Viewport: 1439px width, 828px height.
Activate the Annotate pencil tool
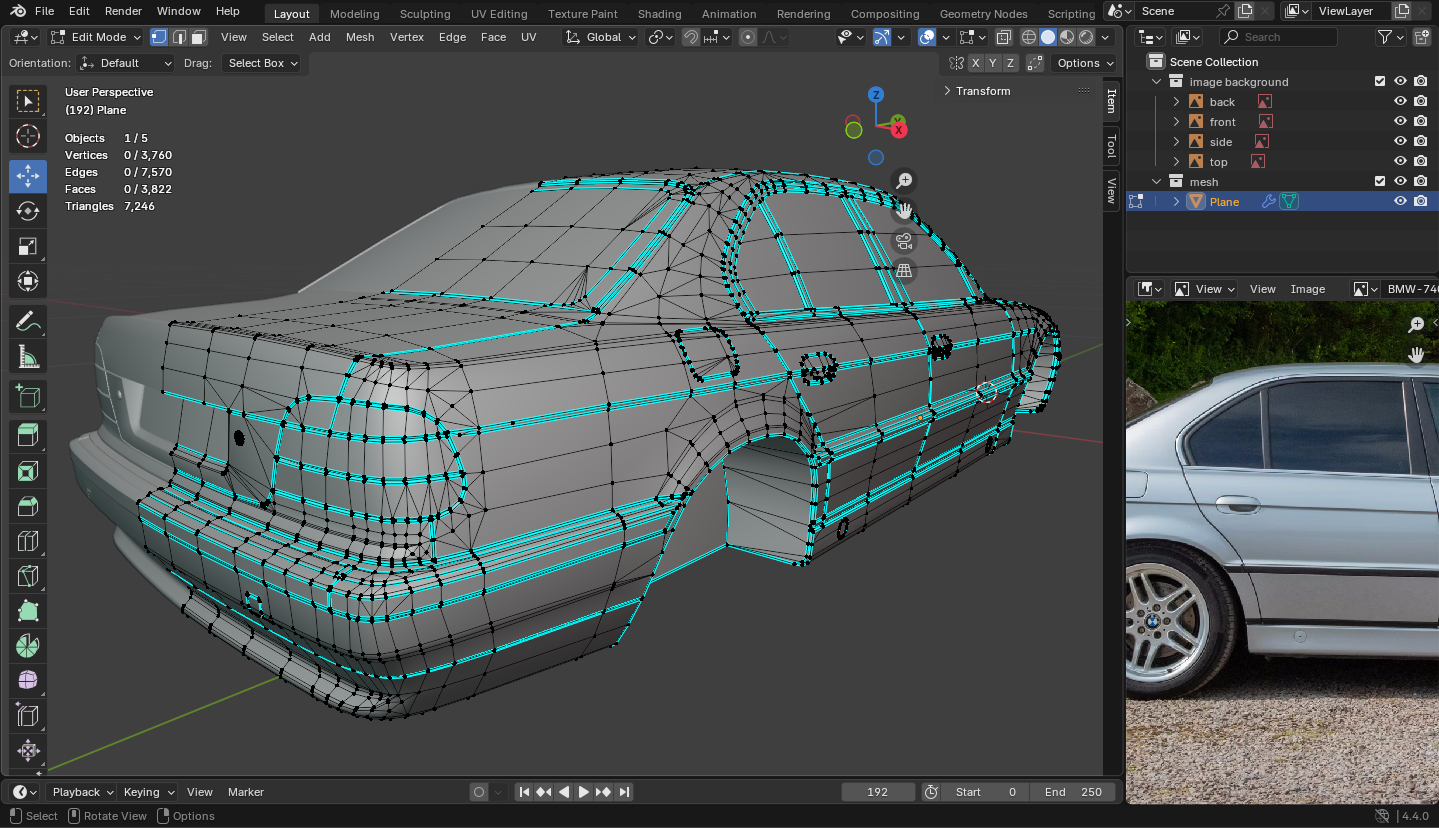click(28, 322)
